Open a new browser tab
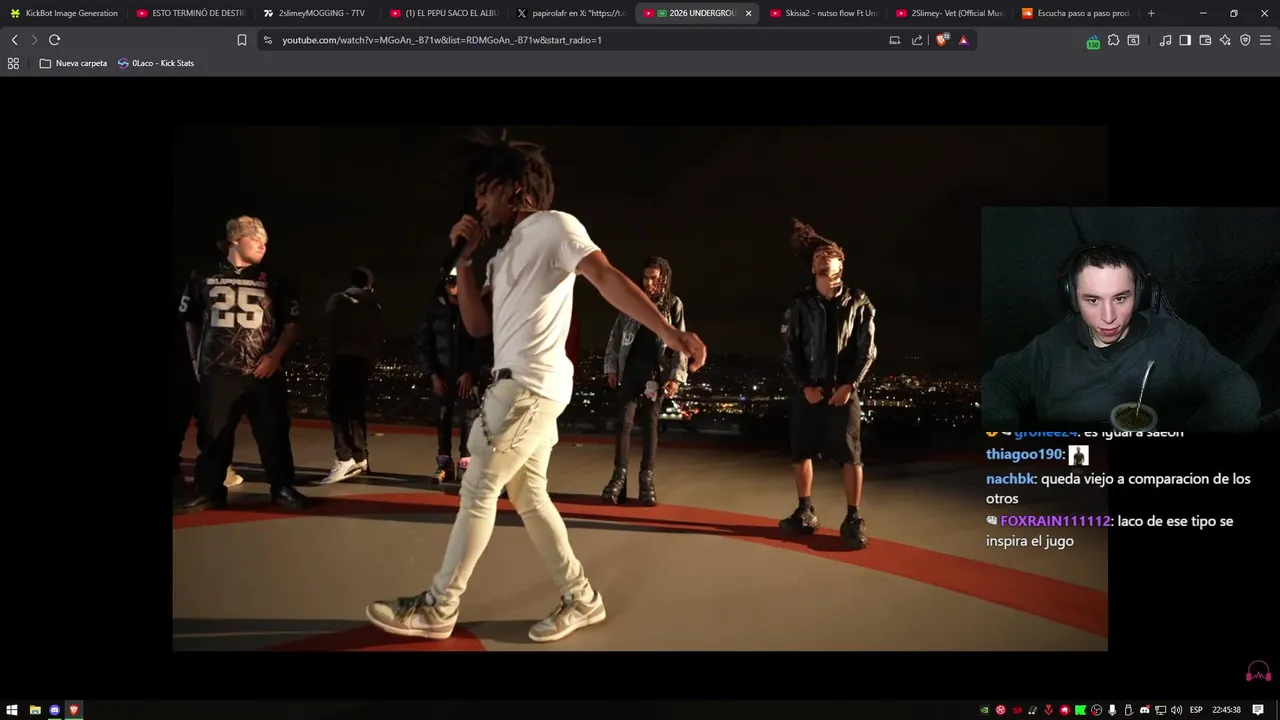Viewport: 1280px width, 720px height. 1151,13
